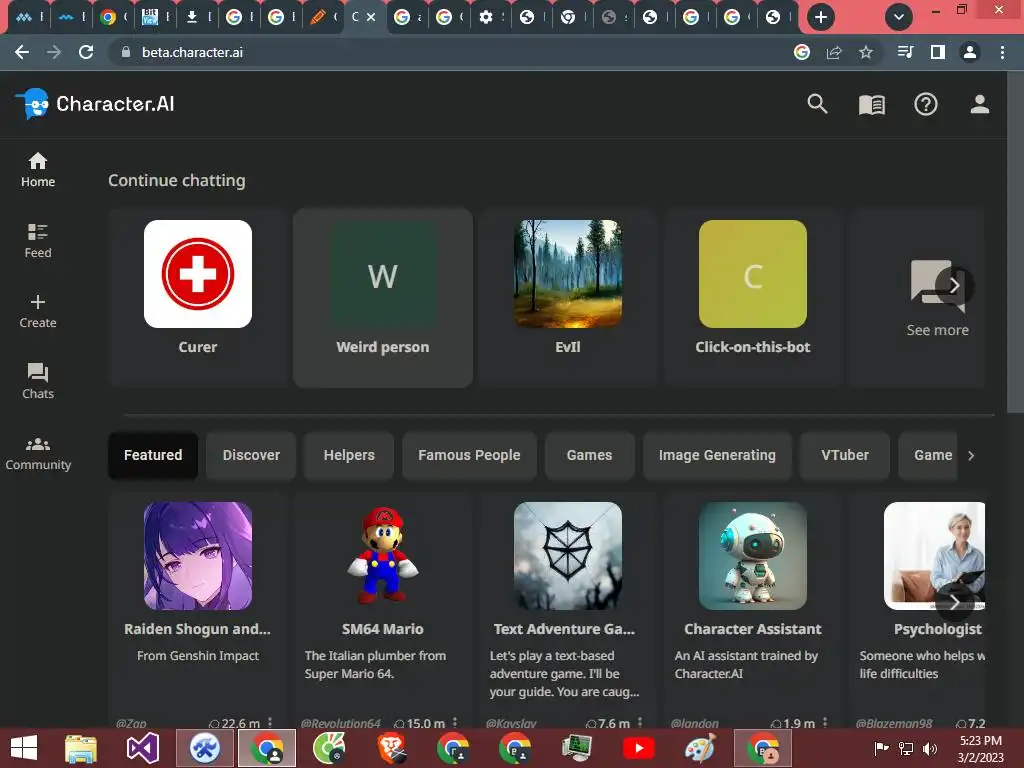
Task: Go to Home in the sidebar
Action: 38,170
